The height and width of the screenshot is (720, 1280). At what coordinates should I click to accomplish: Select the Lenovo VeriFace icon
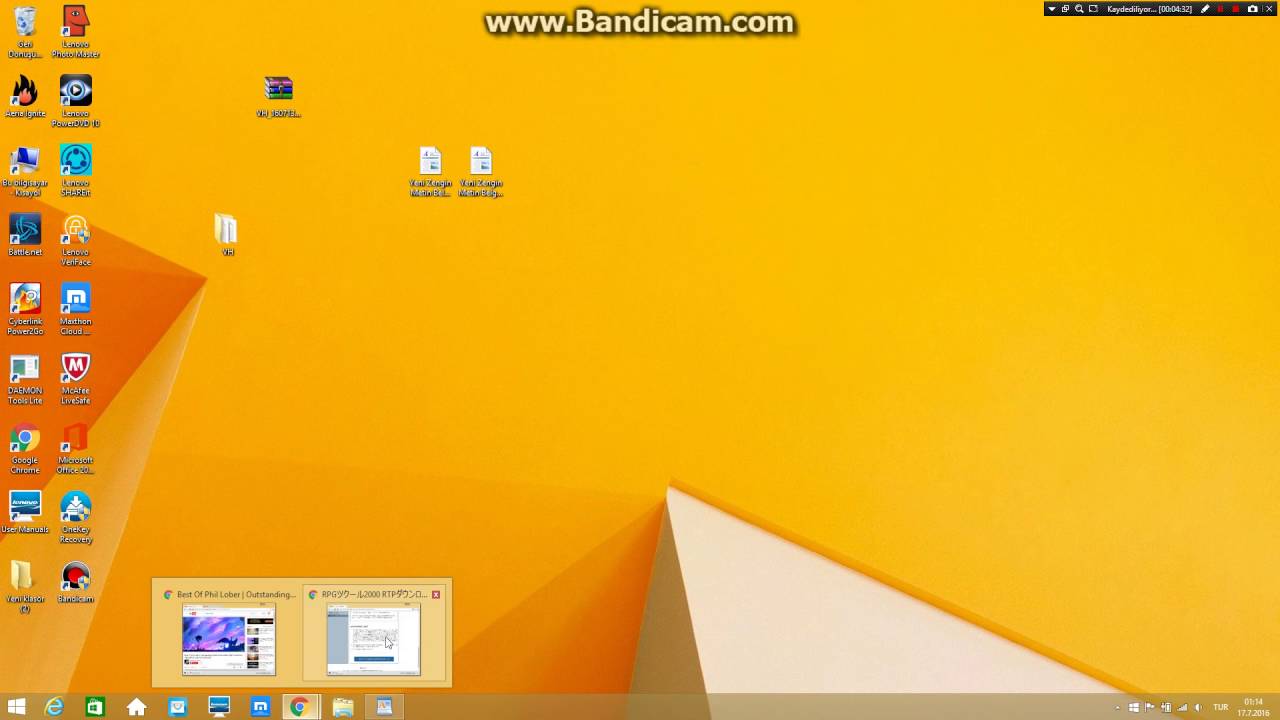pos(76,240)
